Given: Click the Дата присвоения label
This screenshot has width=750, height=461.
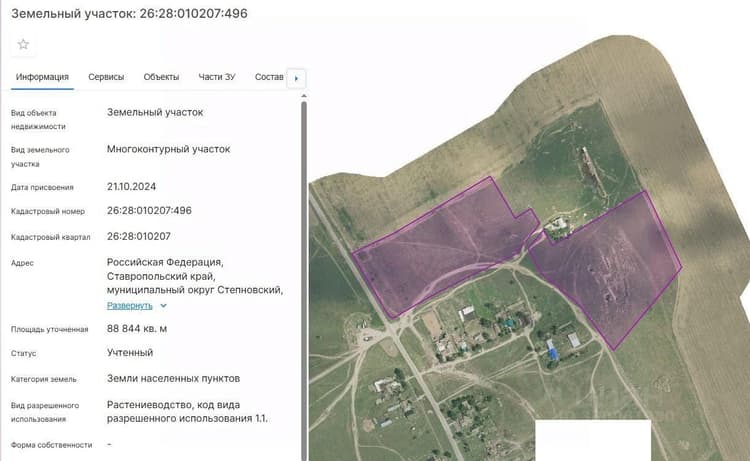Looking at the screenshot, I should click(x=42, y=187).
